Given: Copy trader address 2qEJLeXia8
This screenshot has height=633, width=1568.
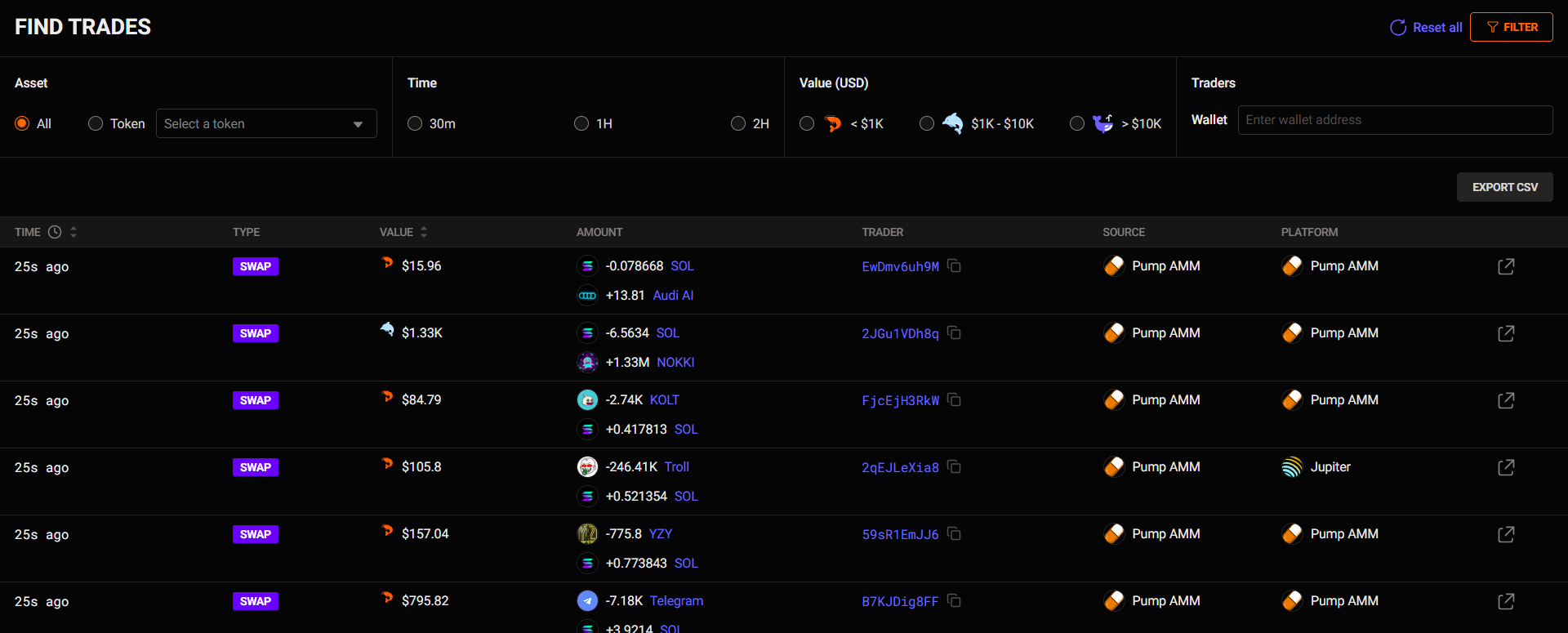Looking at the screenshot, I should (x=954, y=467).
